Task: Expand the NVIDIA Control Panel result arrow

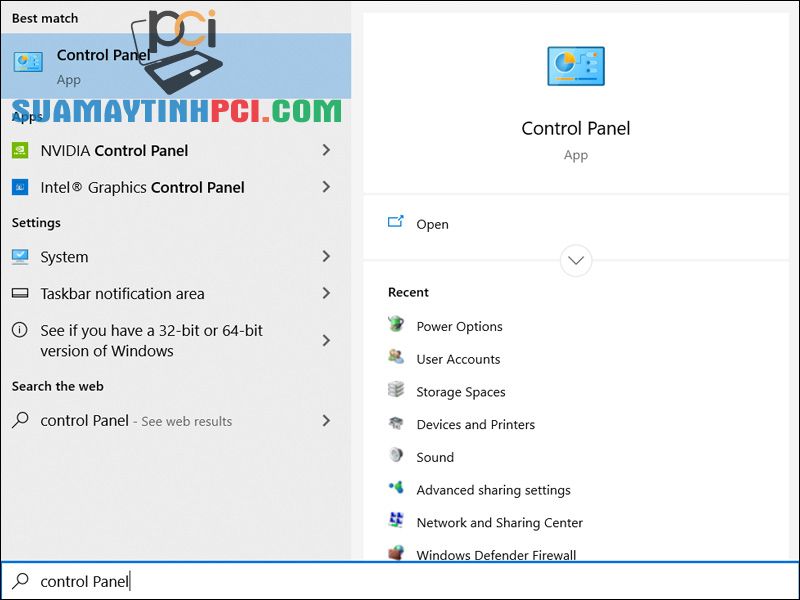Action: click(327, 150)
